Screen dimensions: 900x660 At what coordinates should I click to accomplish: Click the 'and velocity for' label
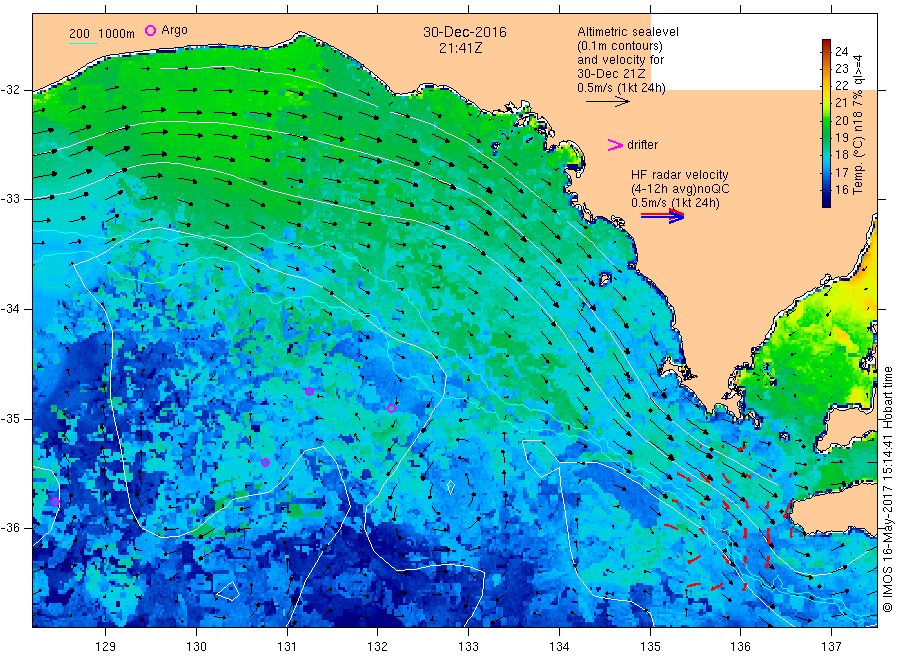(620, 60)
